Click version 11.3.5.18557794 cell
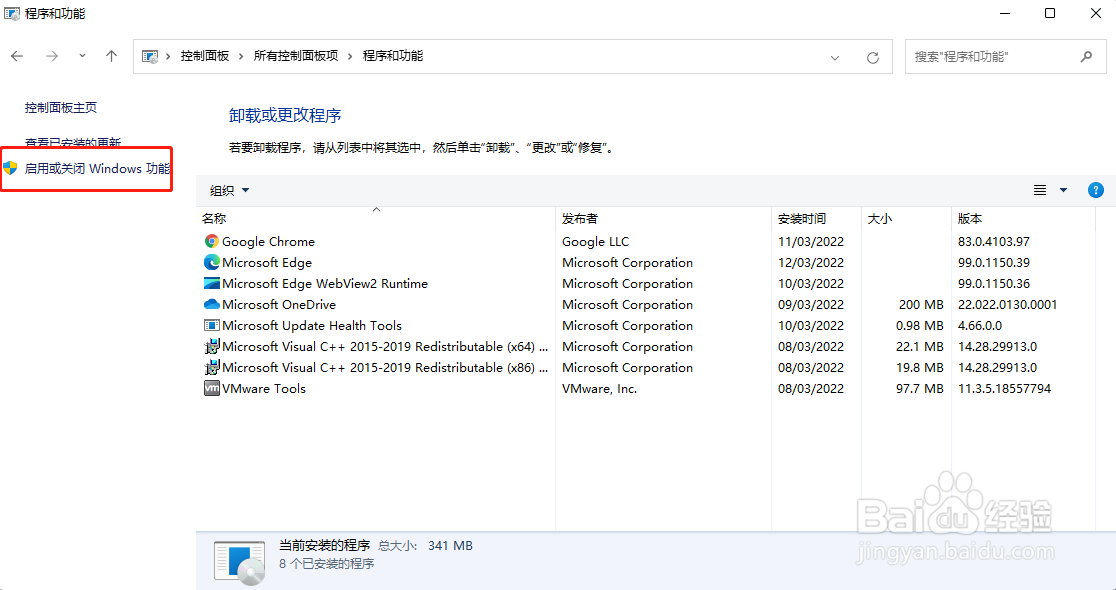 tap(1004, 389)
